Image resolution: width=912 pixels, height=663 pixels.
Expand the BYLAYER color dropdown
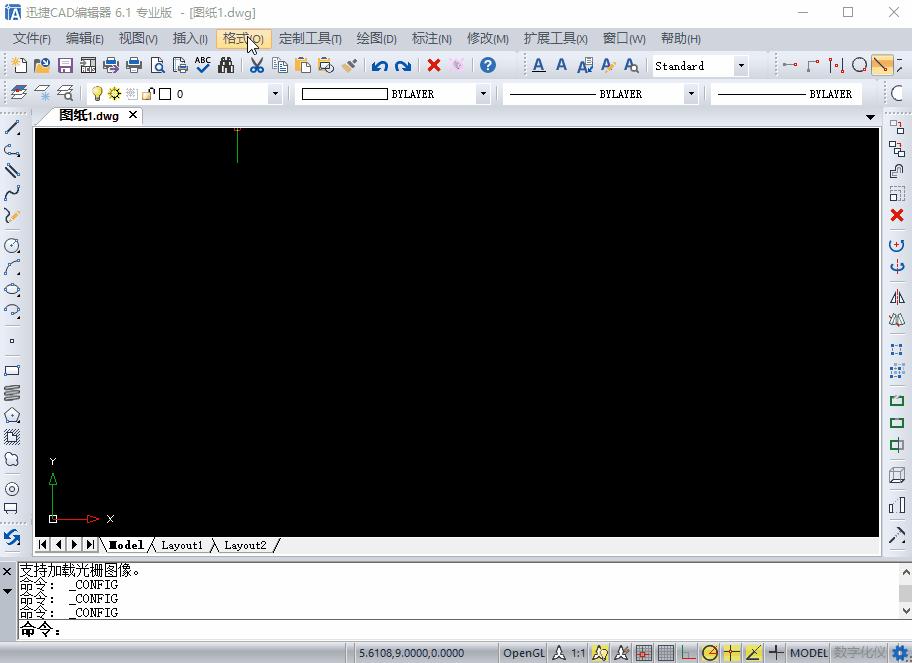(x=483, y=94)
